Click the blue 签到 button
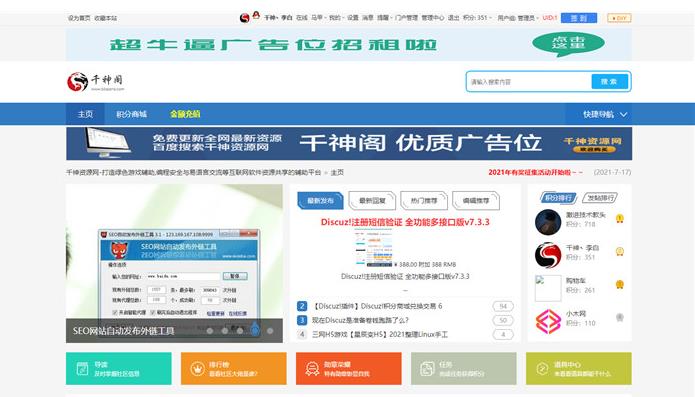Viewport: 695px width, 397px height. (x=578, y=18)
